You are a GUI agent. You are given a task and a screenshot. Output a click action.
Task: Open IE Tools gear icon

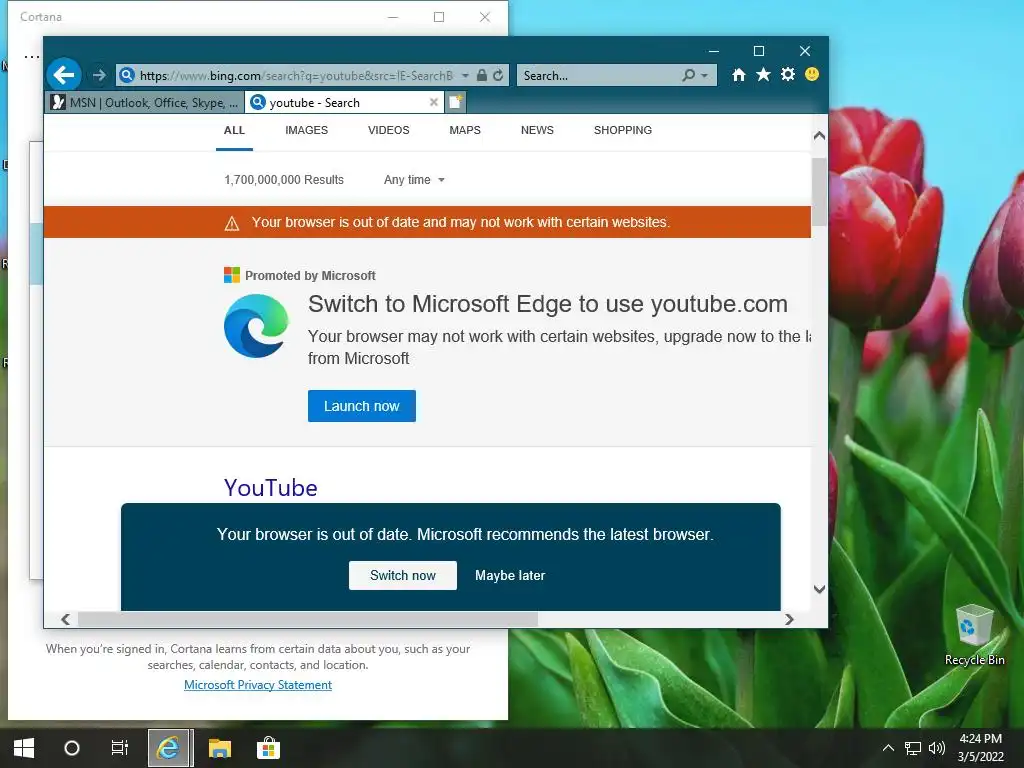[x=788, y=74]
